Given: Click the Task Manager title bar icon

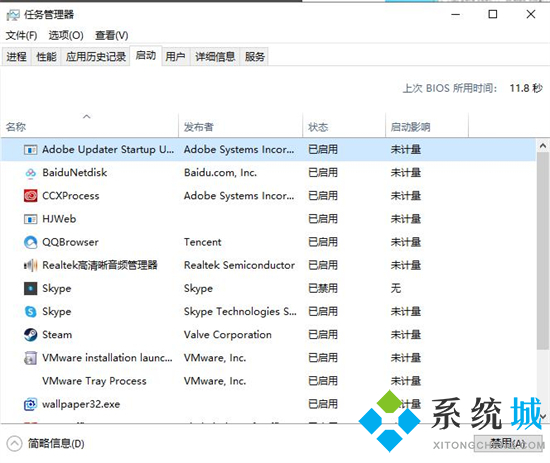Looking at the screenshot, I should [13, 15].
